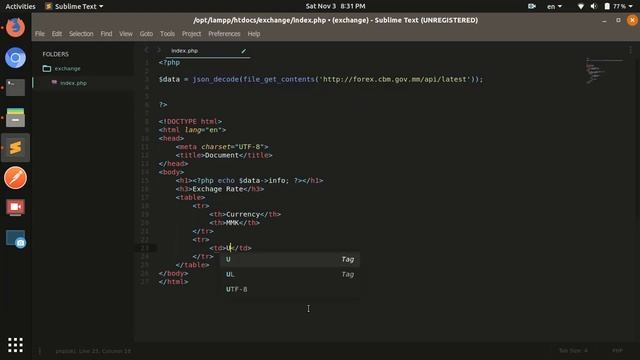
Task: Click 'json_decode' function name in code
Action: pos(216,79)
